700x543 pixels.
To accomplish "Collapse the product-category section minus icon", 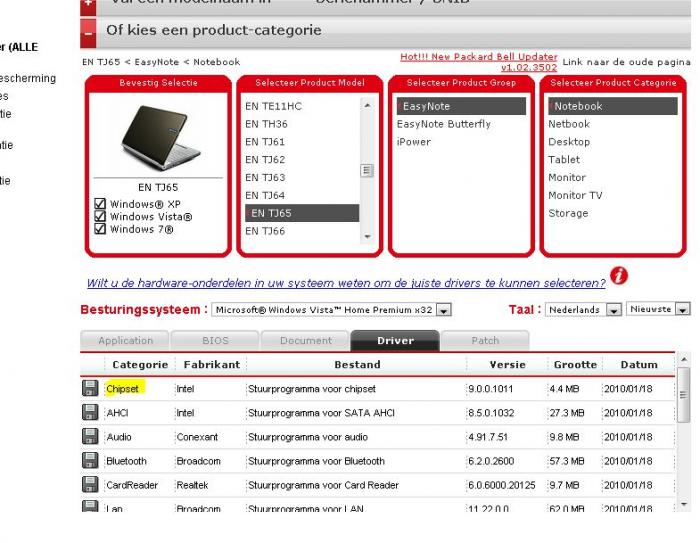I will tap(88, 33).
